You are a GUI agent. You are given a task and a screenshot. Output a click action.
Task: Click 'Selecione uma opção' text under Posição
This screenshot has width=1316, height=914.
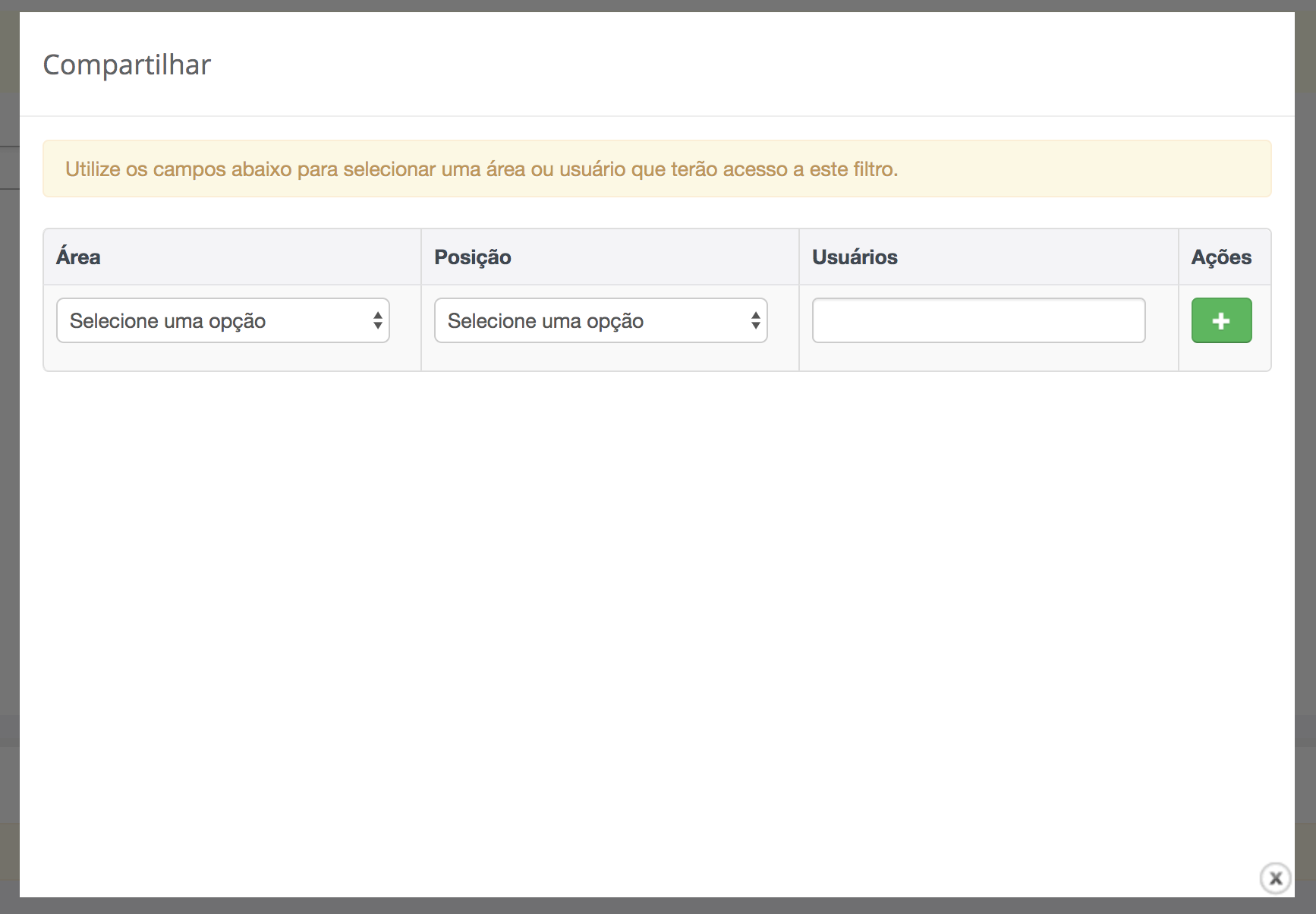pyautogui.click(x=546, y=321)
